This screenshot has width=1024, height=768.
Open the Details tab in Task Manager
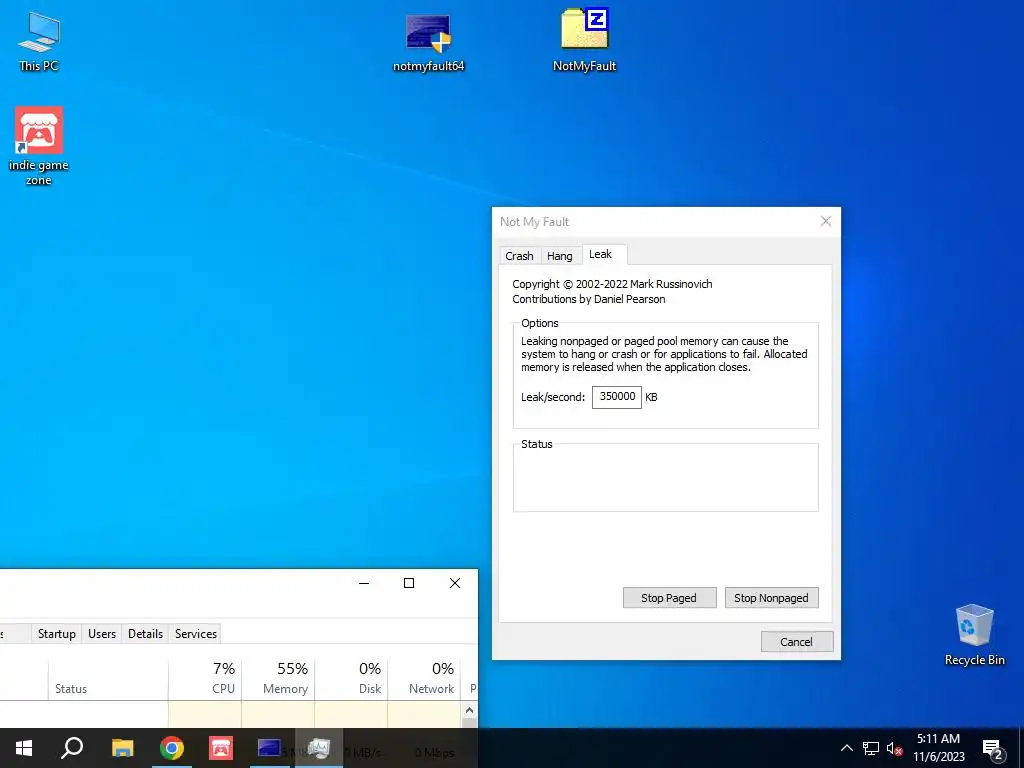[146, 633]
